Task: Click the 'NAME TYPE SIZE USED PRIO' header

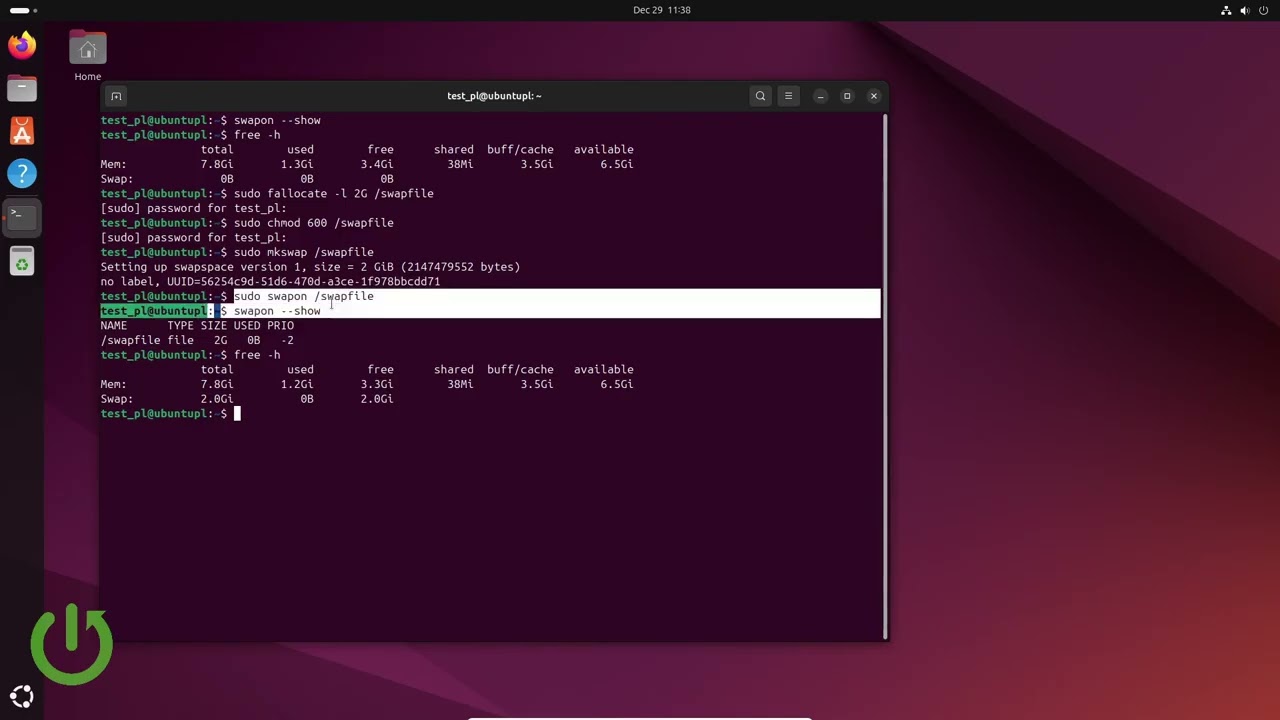Action: tap(197, 326)
